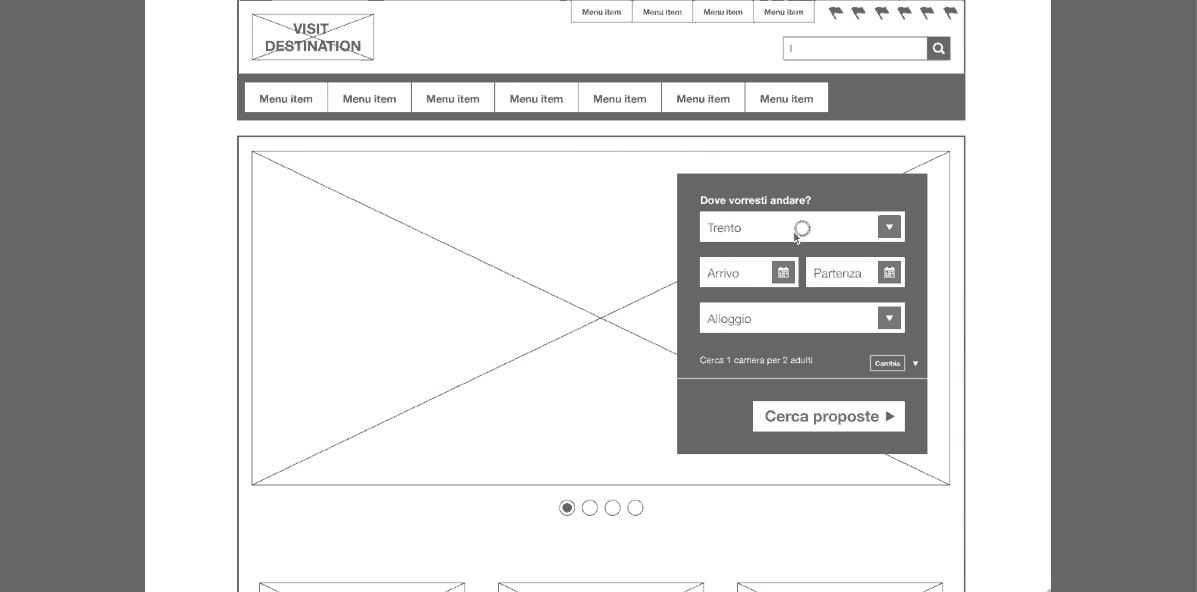Open seventh Menu item in main navigation

[x=786, y=98]
